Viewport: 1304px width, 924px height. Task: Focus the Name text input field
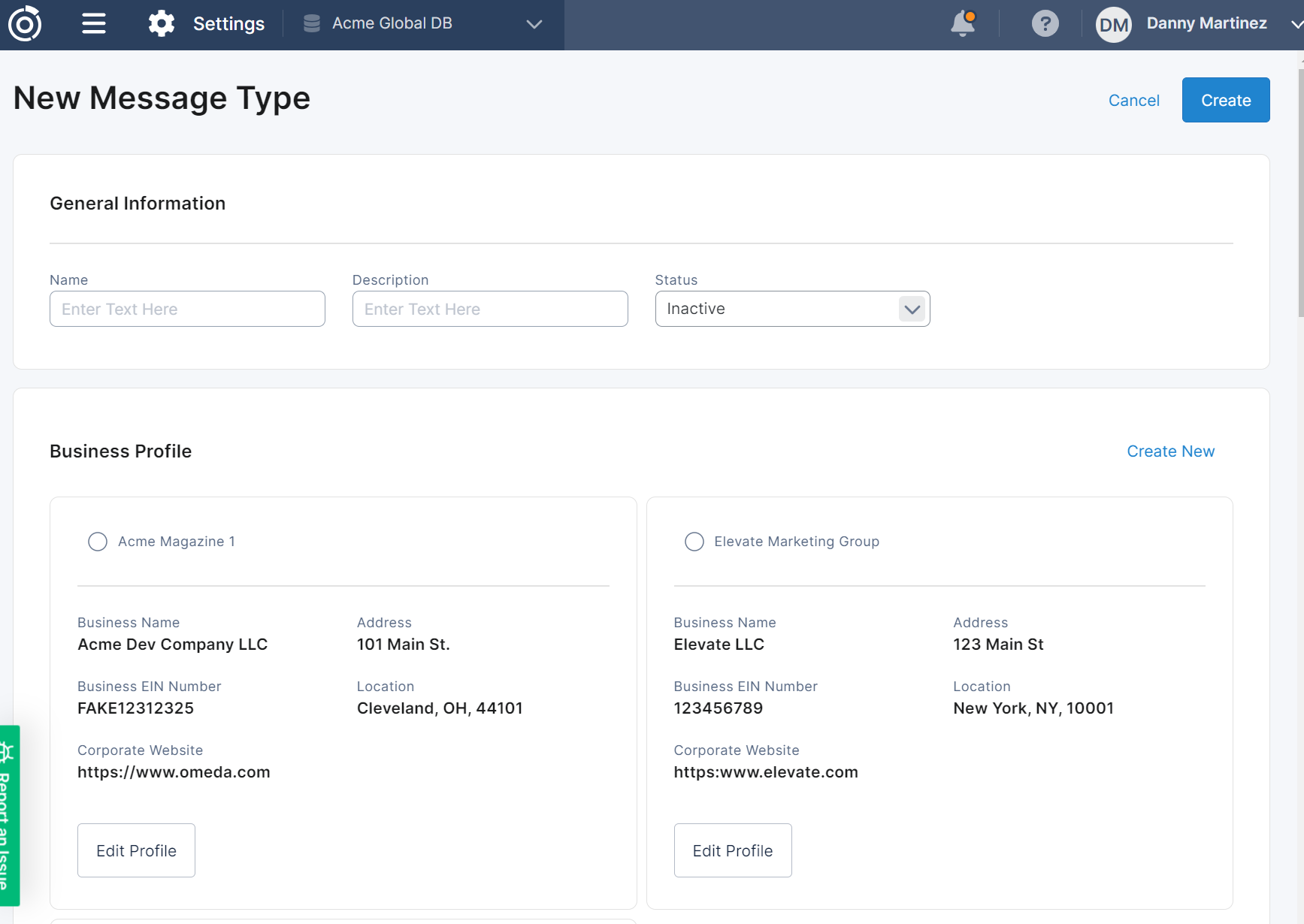(x=187, y=309)
